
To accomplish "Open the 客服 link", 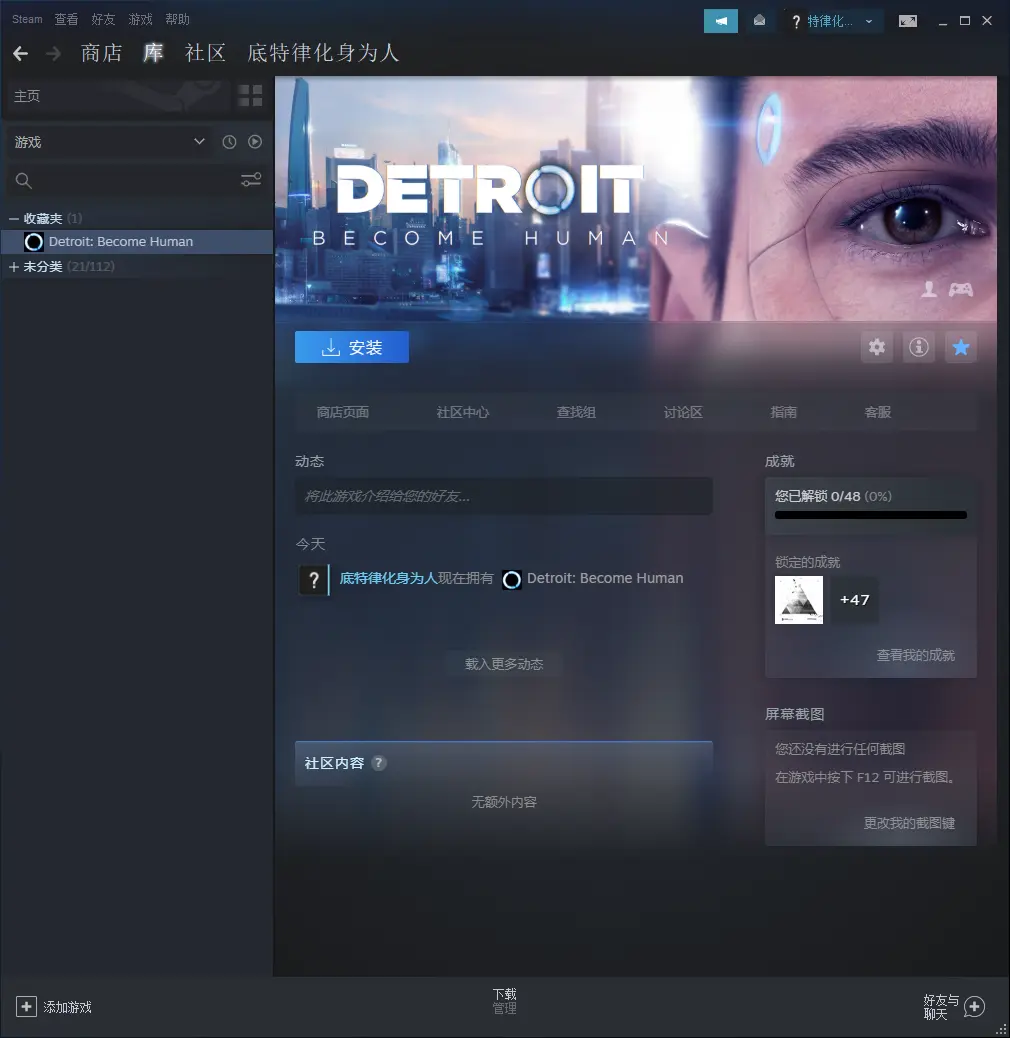I will pyautogui.click(x=878, y=412).
